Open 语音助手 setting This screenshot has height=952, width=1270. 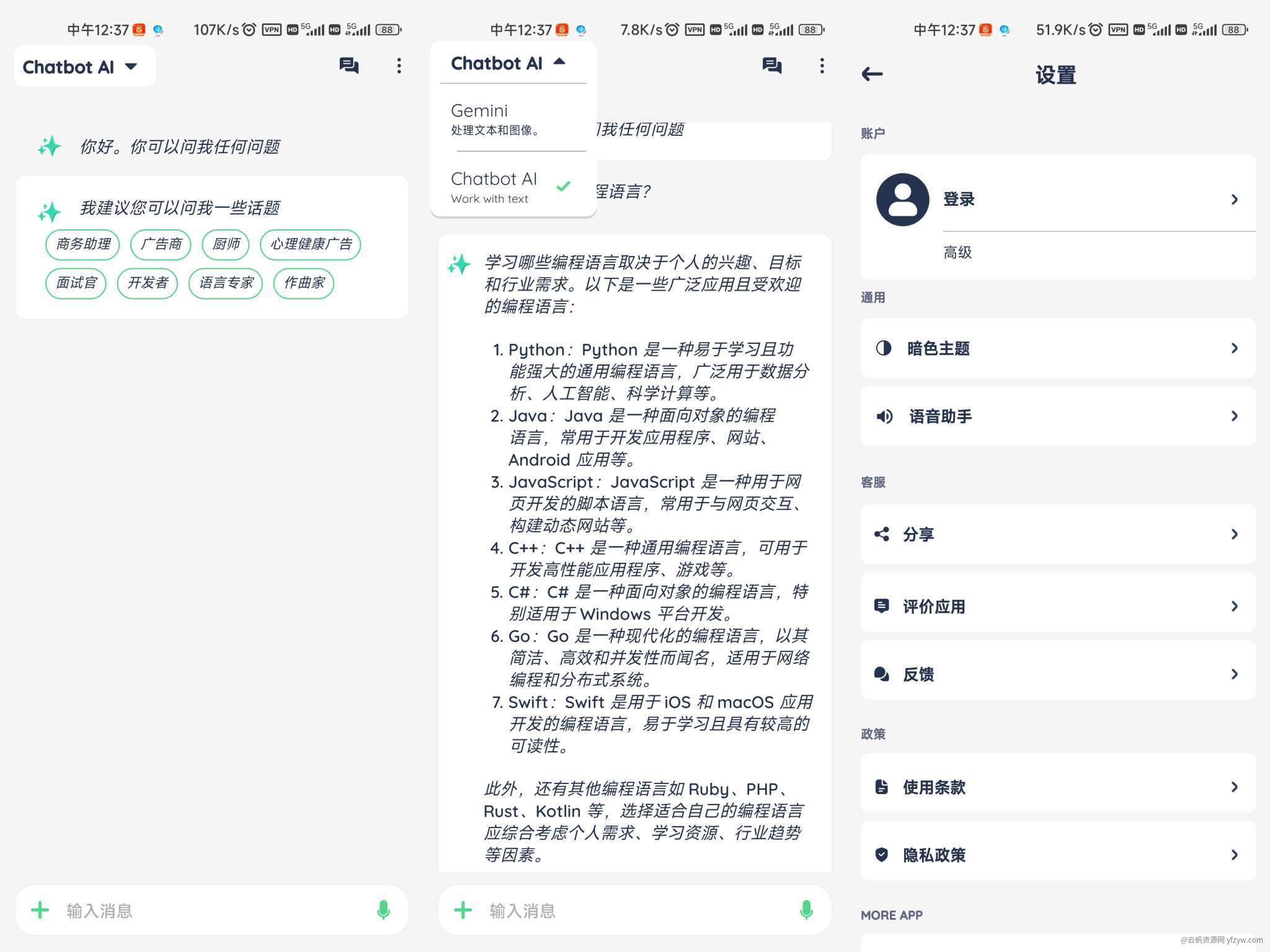click(1058, 416)
